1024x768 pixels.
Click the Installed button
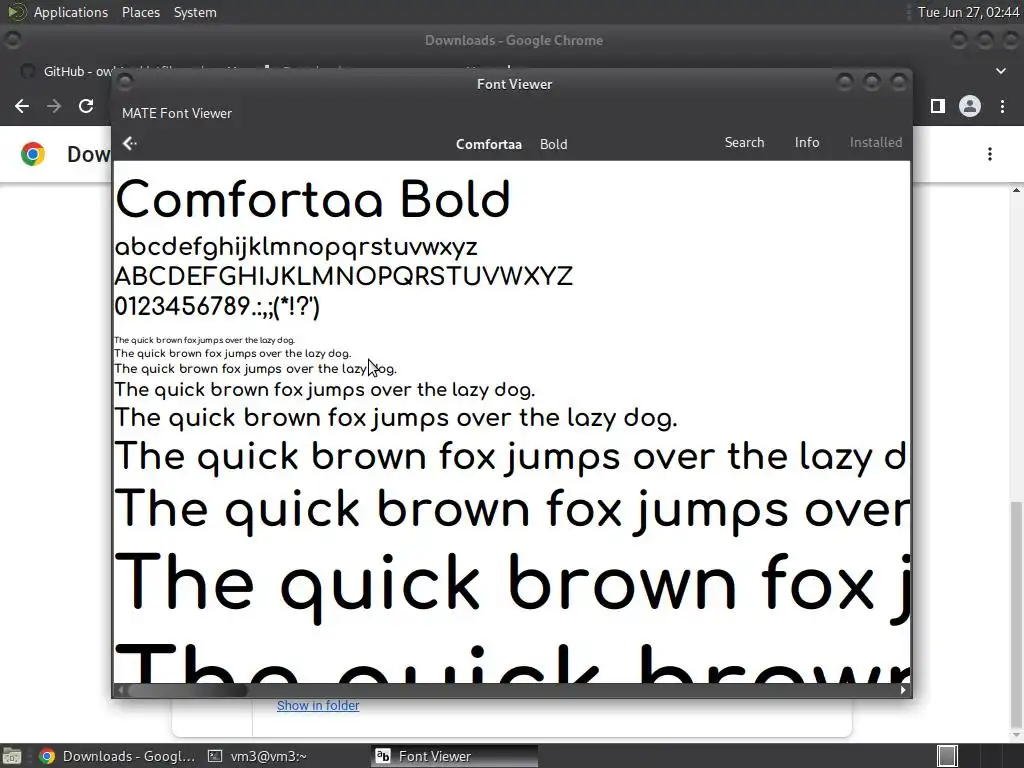click(875, 142)
